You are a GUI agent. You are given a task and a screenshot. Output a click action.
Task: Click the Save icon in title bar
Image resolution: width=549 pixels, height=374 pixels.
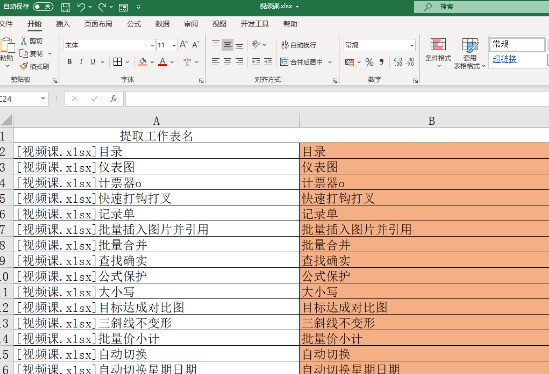[x=65, y=7]
